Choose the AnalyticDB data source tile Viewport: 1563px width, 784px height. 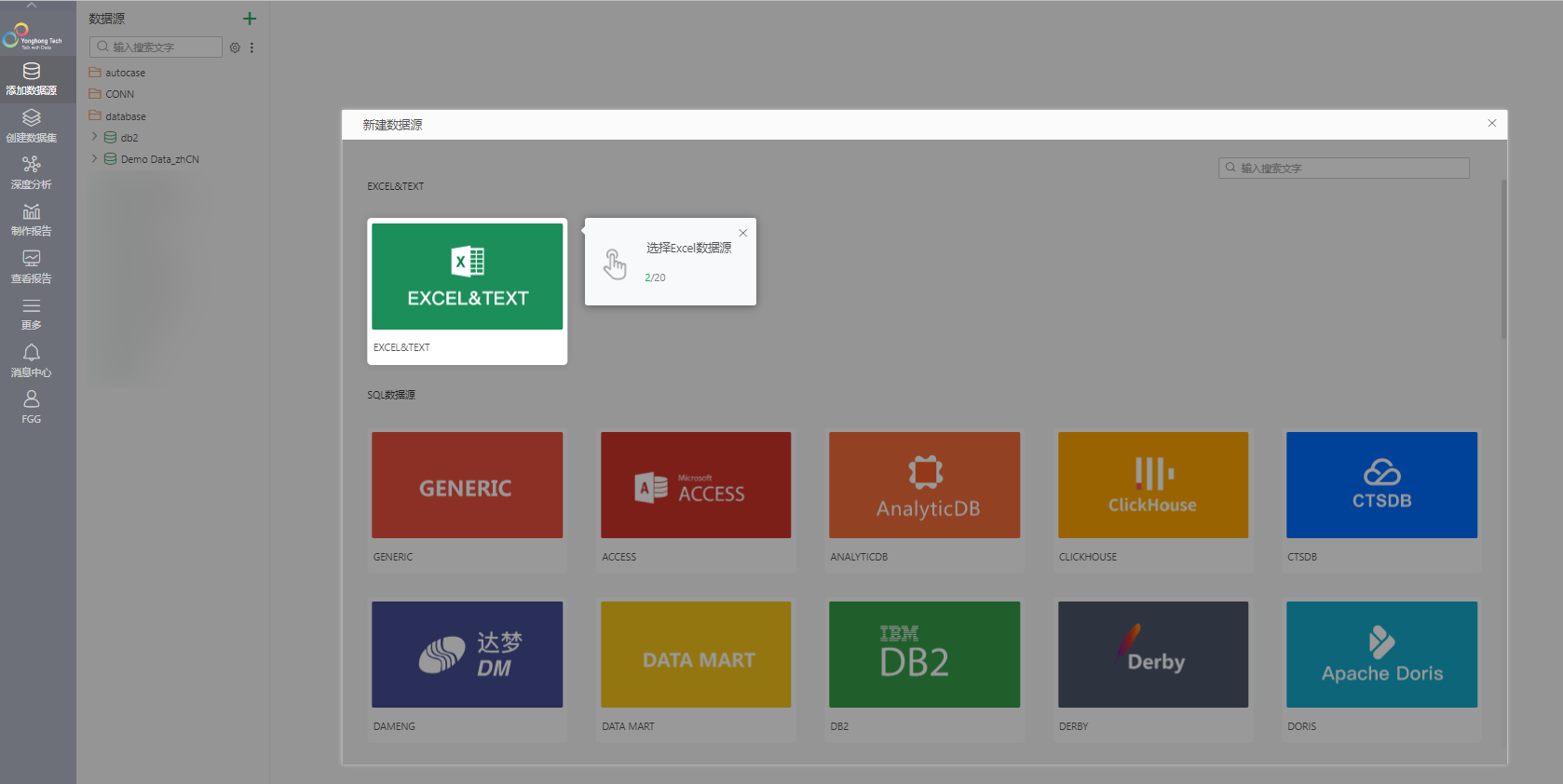coord(924,485)
